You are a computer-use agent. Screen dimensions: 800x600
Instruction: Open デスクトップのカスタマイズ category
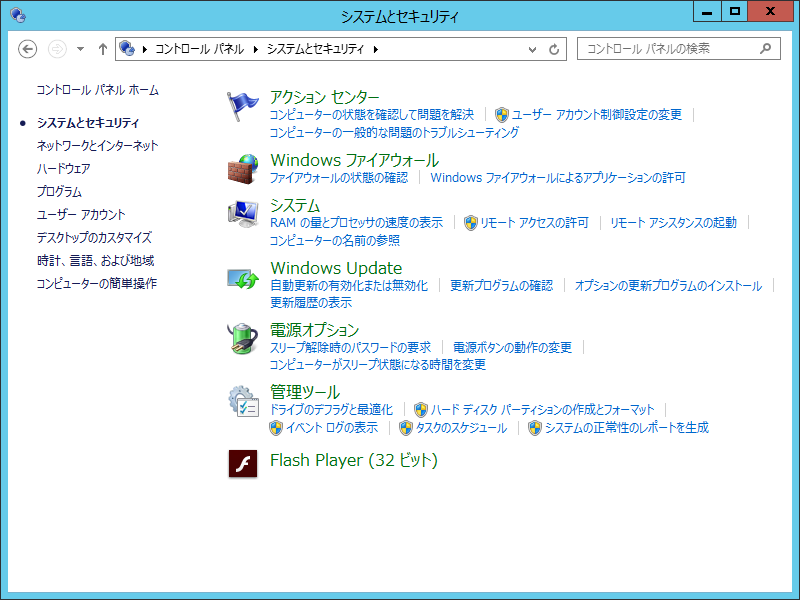pos(94,238)
